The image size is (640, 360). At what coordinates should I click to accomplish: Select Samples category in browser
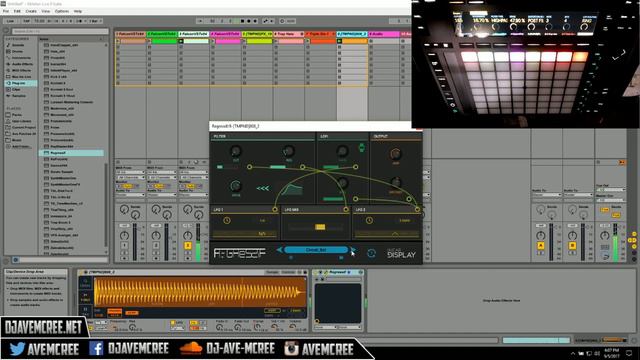19,96
